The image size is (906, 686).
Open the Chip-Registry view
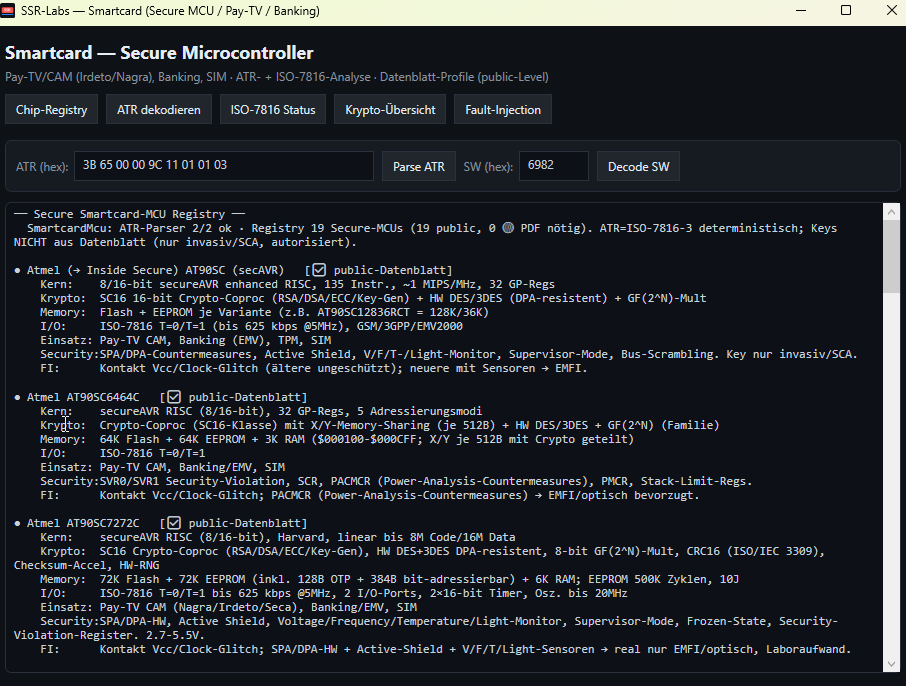coord(51,110)
